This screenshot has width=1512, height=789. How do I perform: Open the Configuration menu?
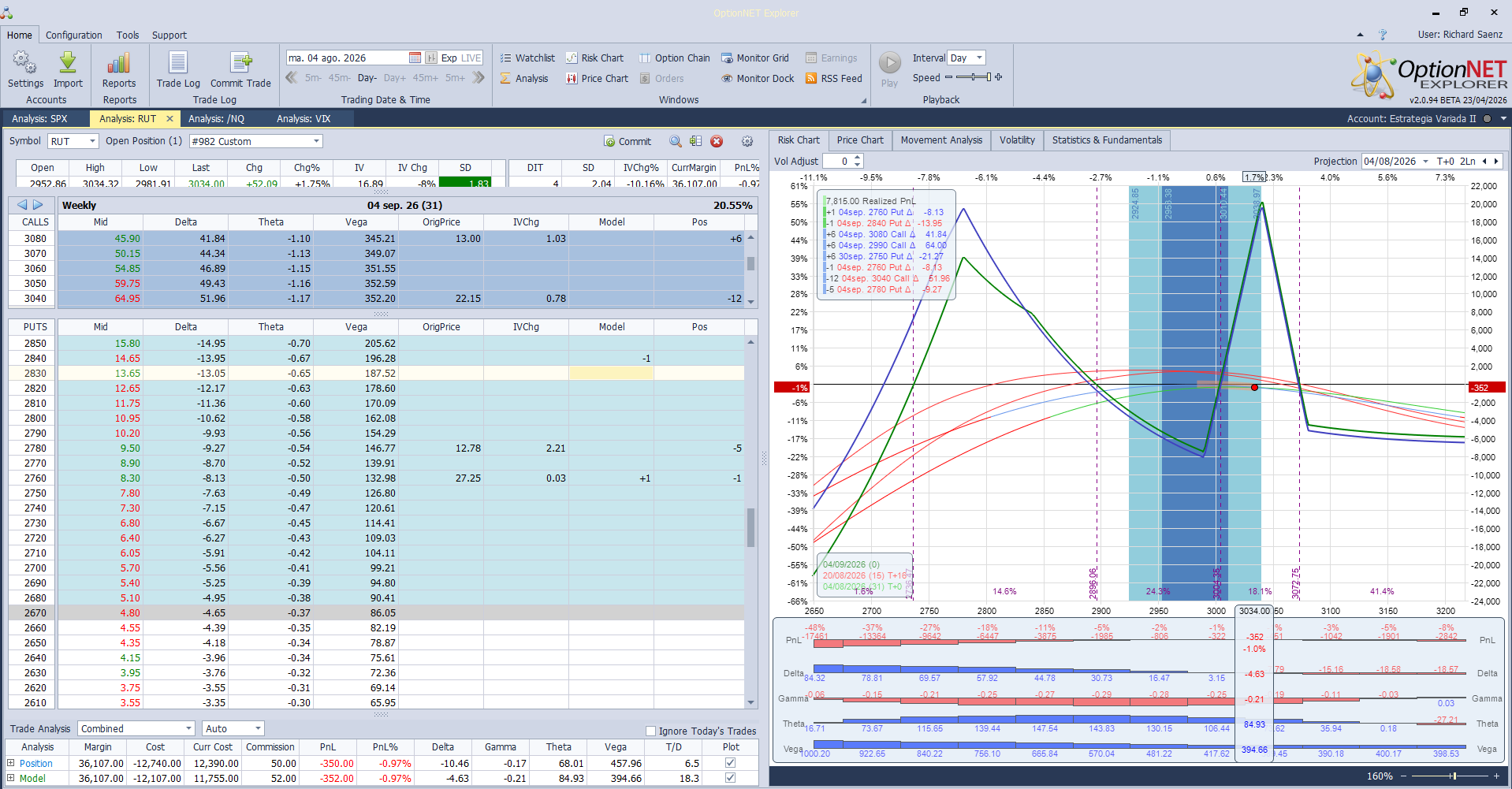tap(74, 35)
